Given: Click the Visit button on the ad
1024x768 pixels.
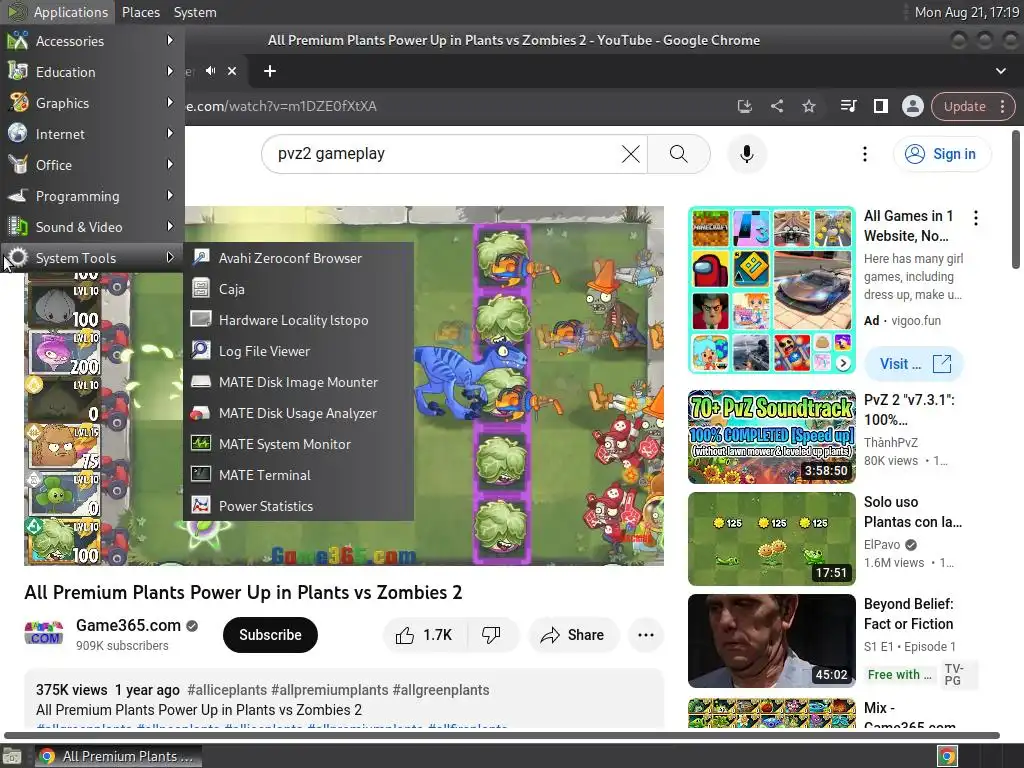Looking at the screenshot, I should tap(914, 364).
